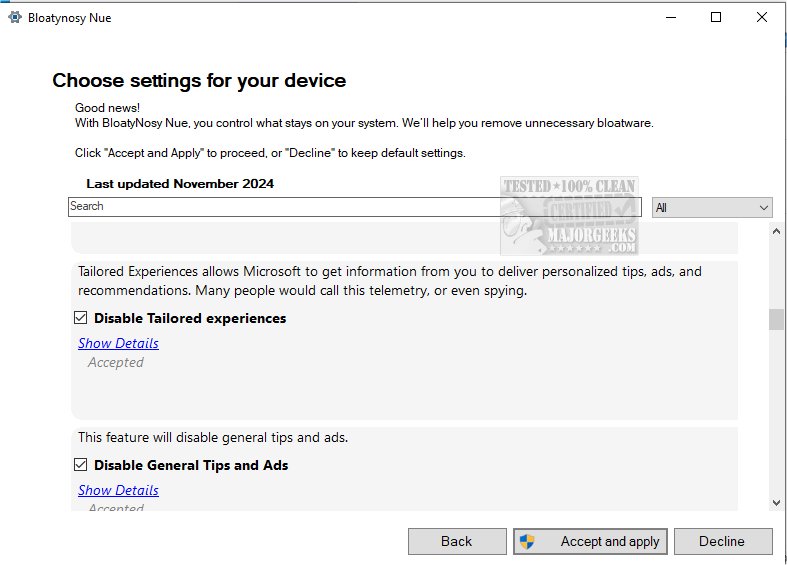Open the All filter dropdown
Viewport: 787px width, 565px height.
[x=712, y=207]
